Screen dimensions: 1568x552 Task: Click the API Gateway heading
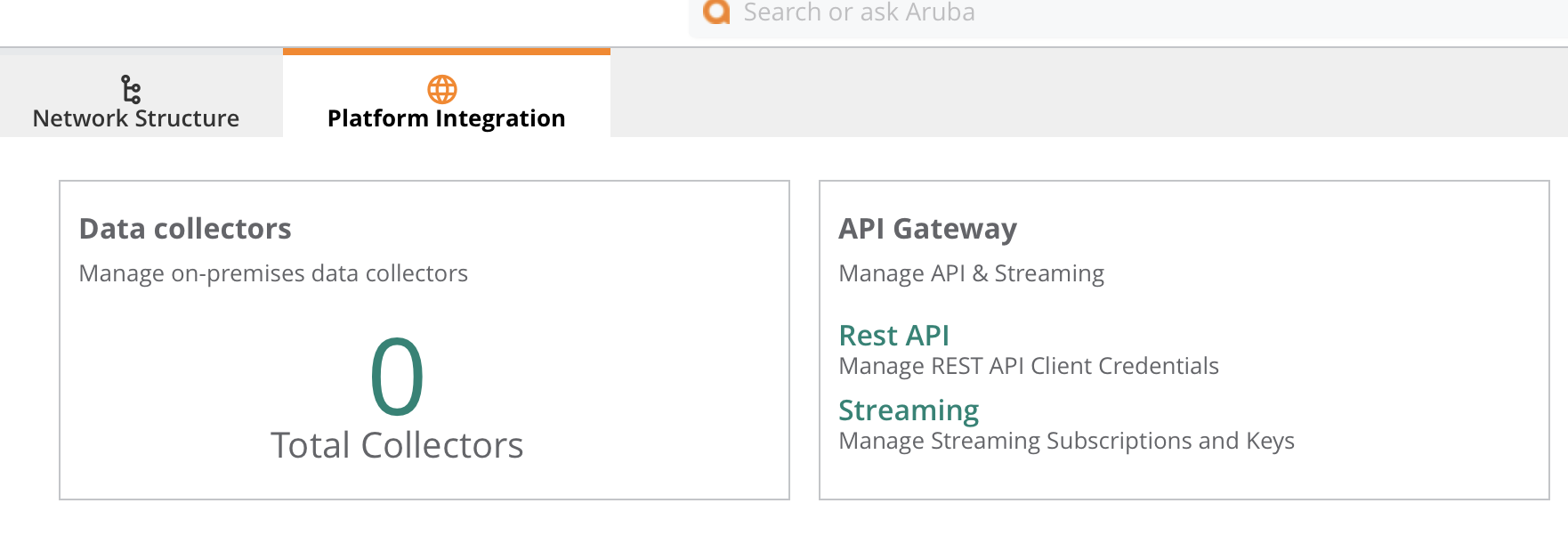(x=927, y=229)
